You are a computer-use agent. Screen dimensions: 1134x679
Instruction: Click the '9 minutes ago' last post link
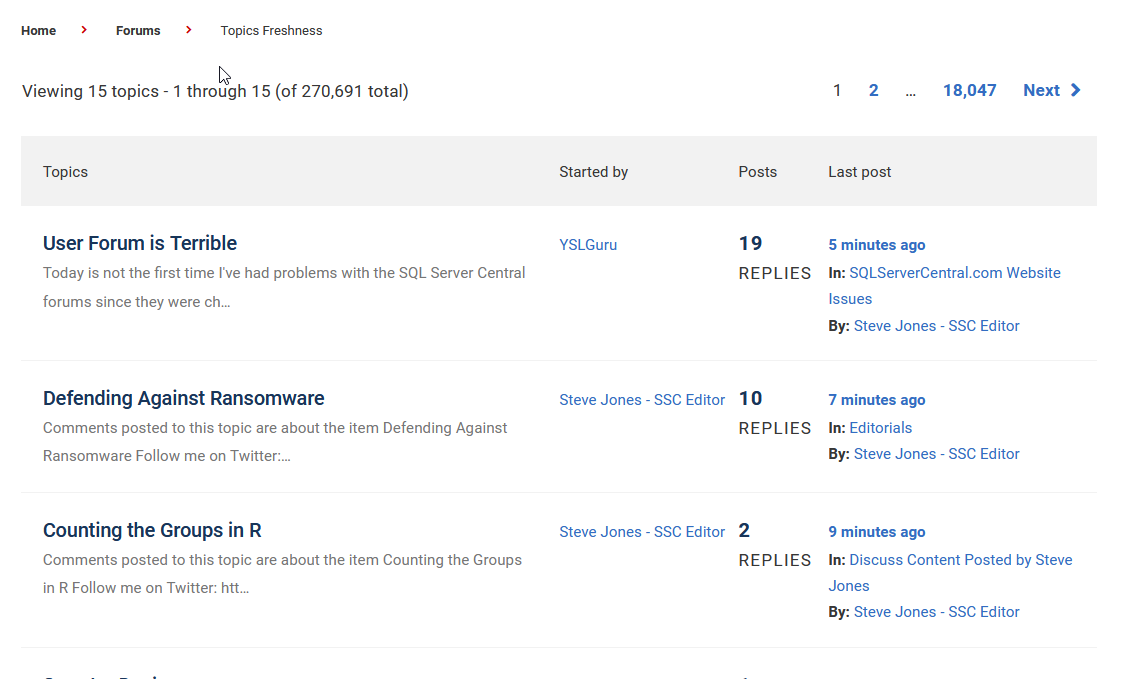click(x=876, y=532)
